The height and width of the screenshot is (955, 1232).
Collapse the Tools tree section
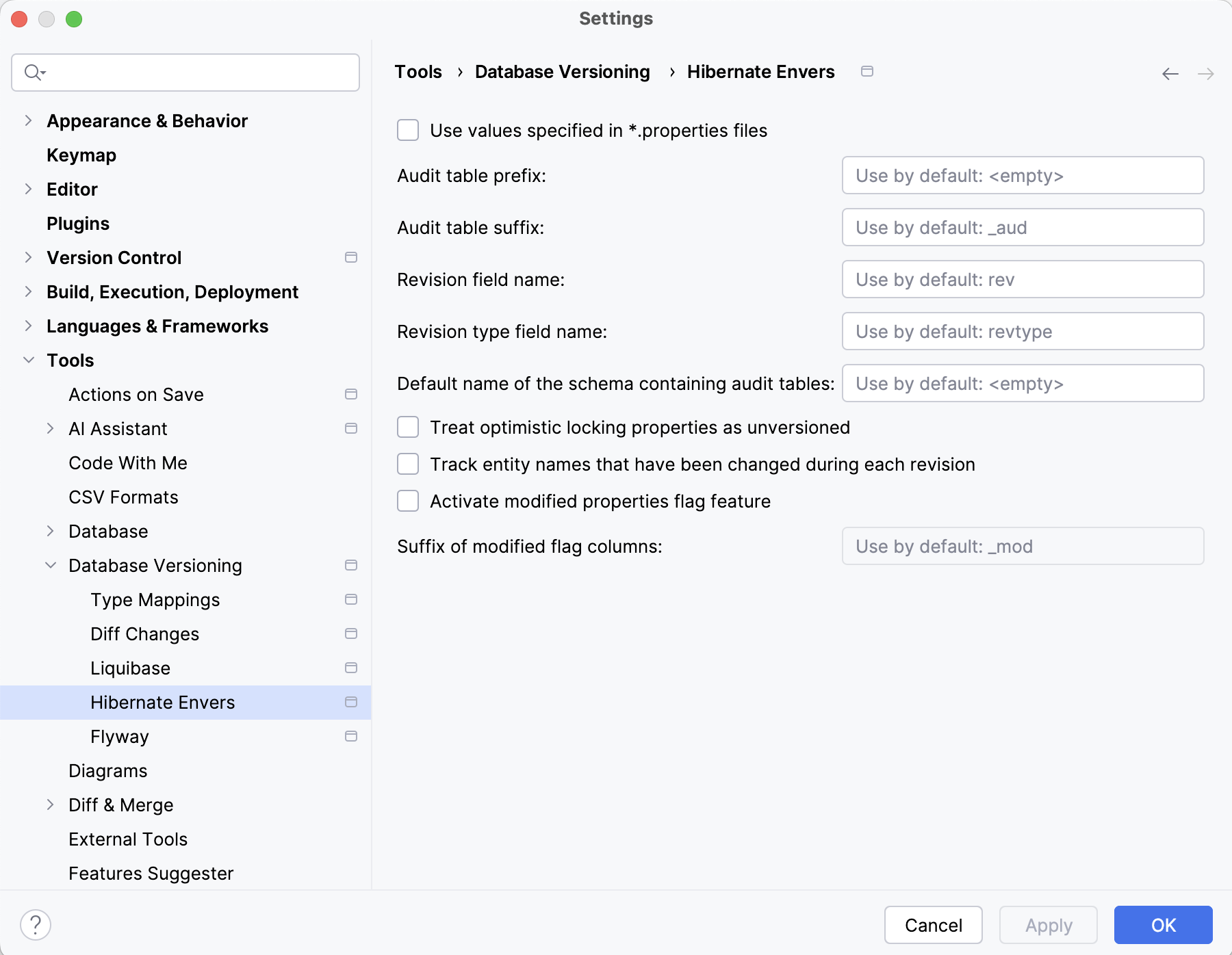[x=28, y=360]
